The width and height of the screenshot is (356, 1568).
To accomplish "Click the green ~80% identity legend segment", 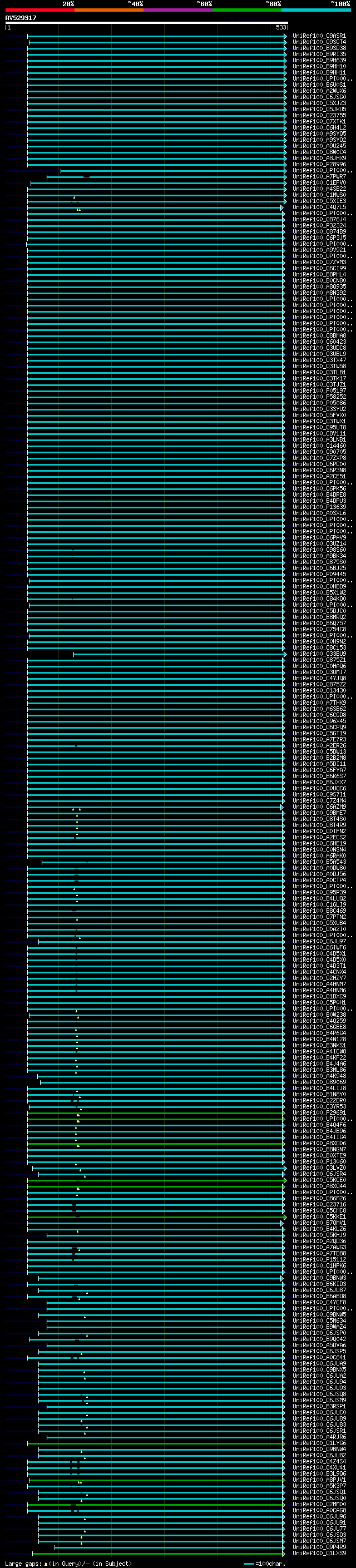I will click(x=246, y=10).
